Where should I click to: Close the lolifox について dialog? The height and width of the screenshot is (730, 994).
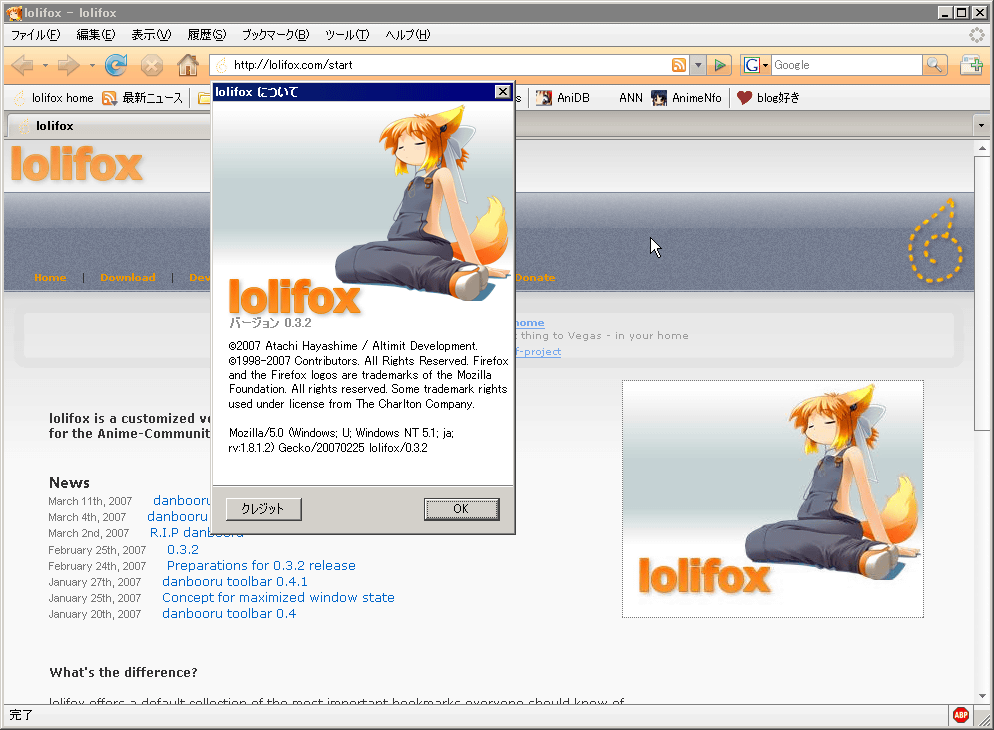(502, 92)
